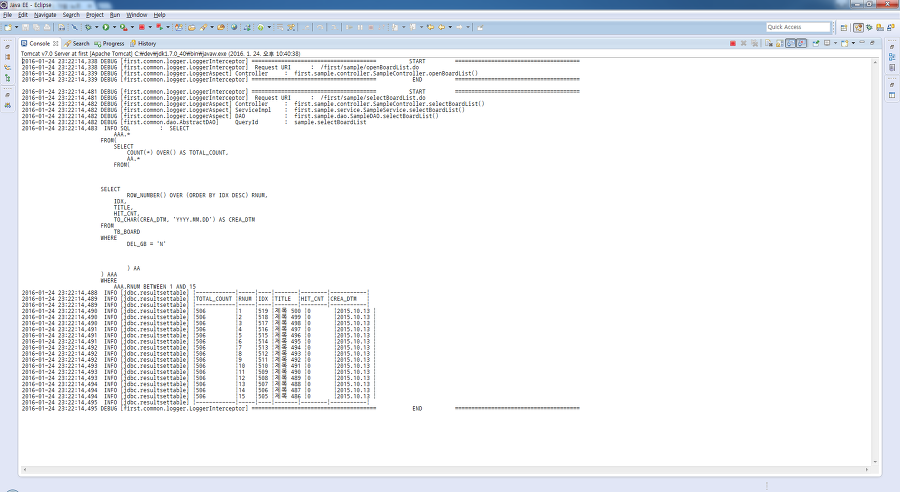Viewport: 900px width, 492px height.
Task: Switch to the Debug perspective icon
Action: coord(869,28)
